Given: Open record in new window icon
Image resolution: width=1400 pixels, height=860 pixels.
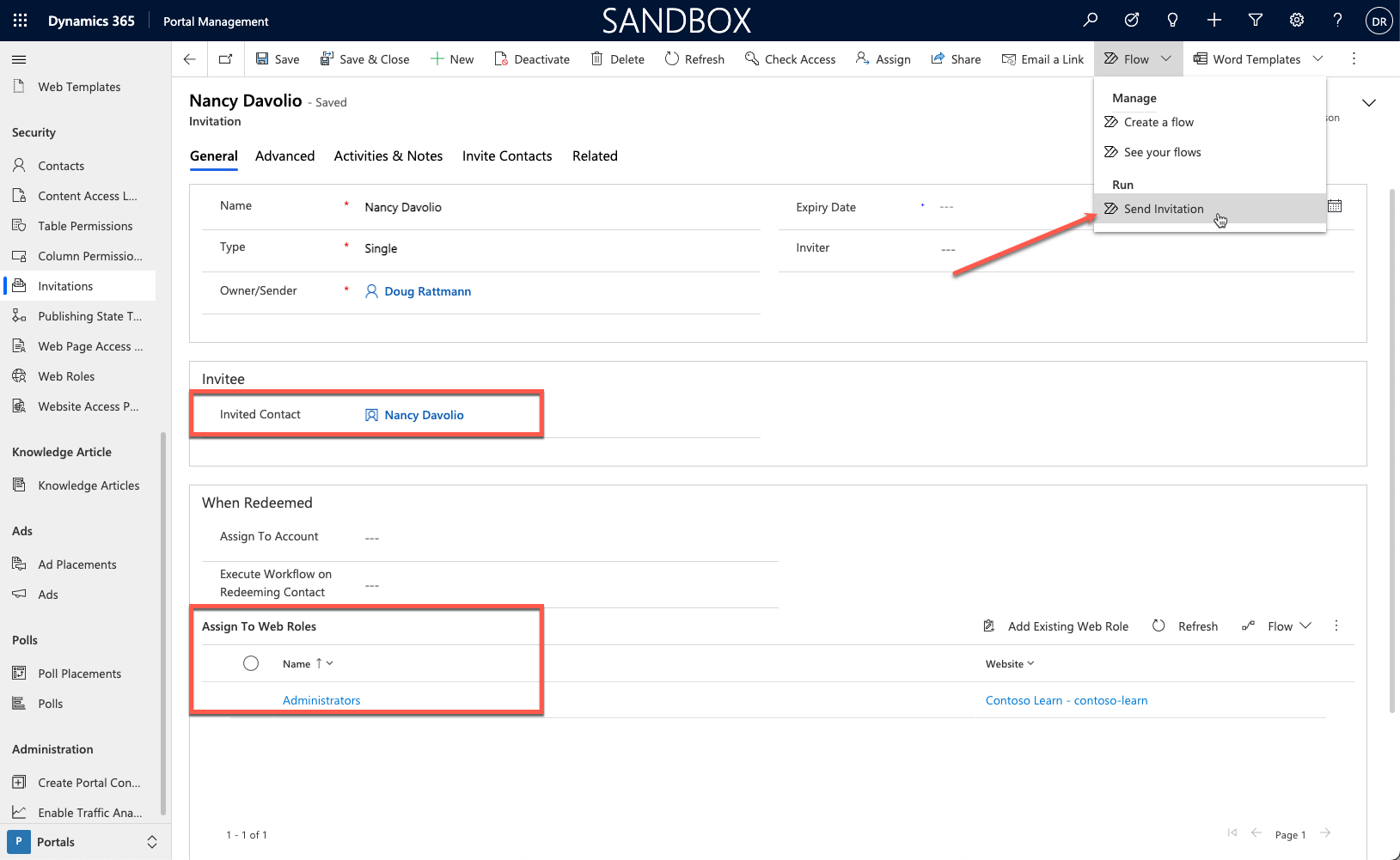Looking at the screenshot, I should 225,59.
